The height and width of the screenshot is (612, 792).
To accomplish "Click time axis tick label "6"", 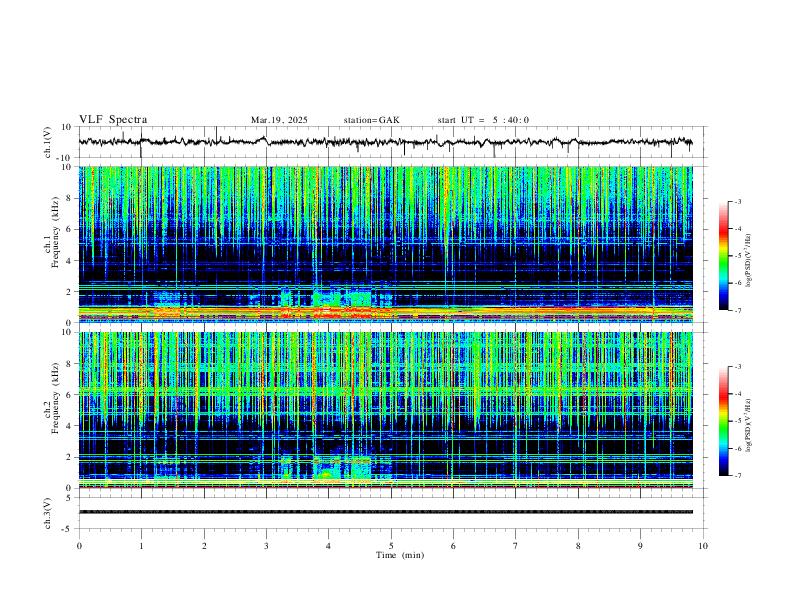I will [x=453, y=546].
